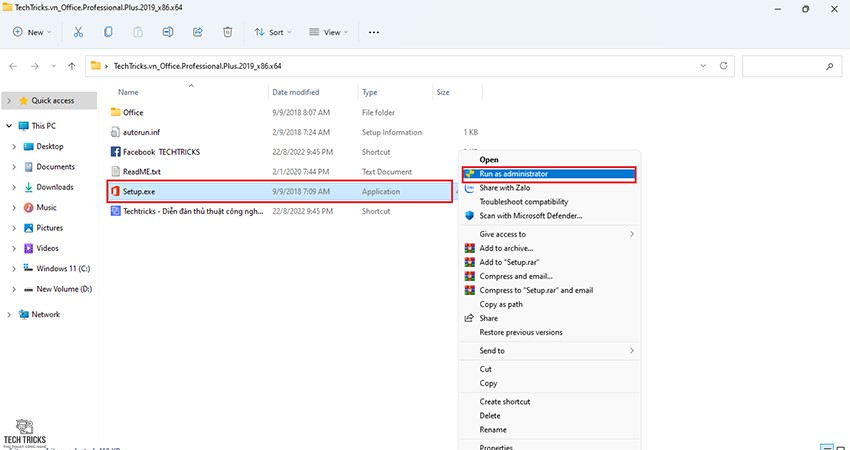Select the Facebook TECHTRICKS shortcut icon

coord(115,152)
